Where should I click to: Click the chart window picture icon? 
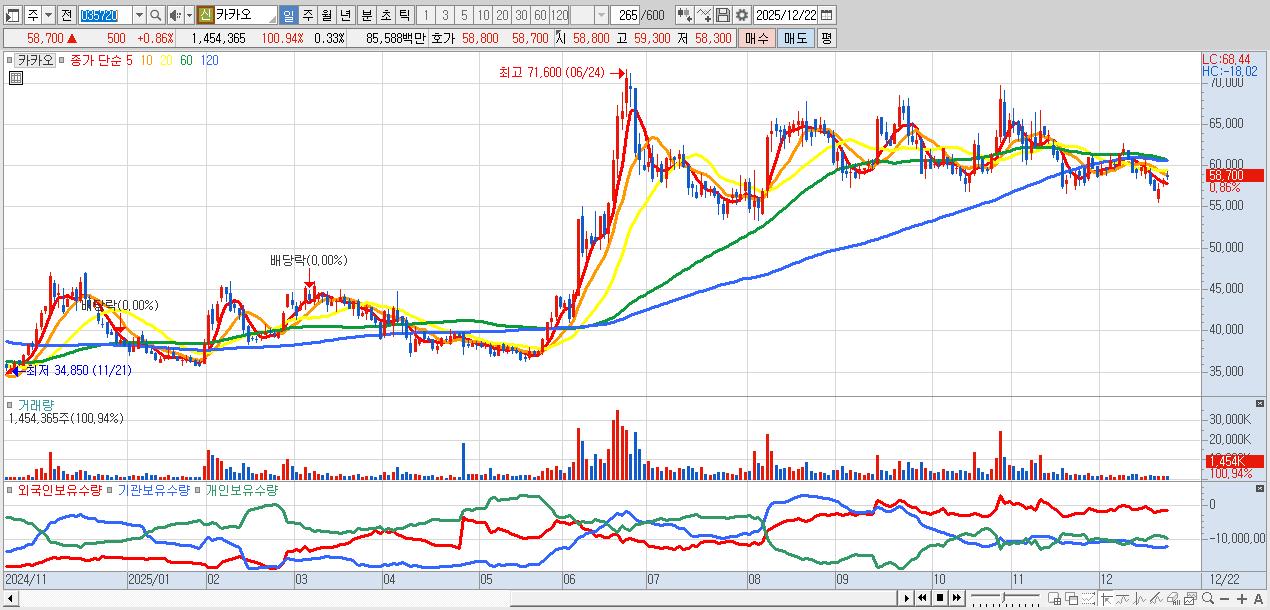pyautogui.click(x=1192, y=598)
